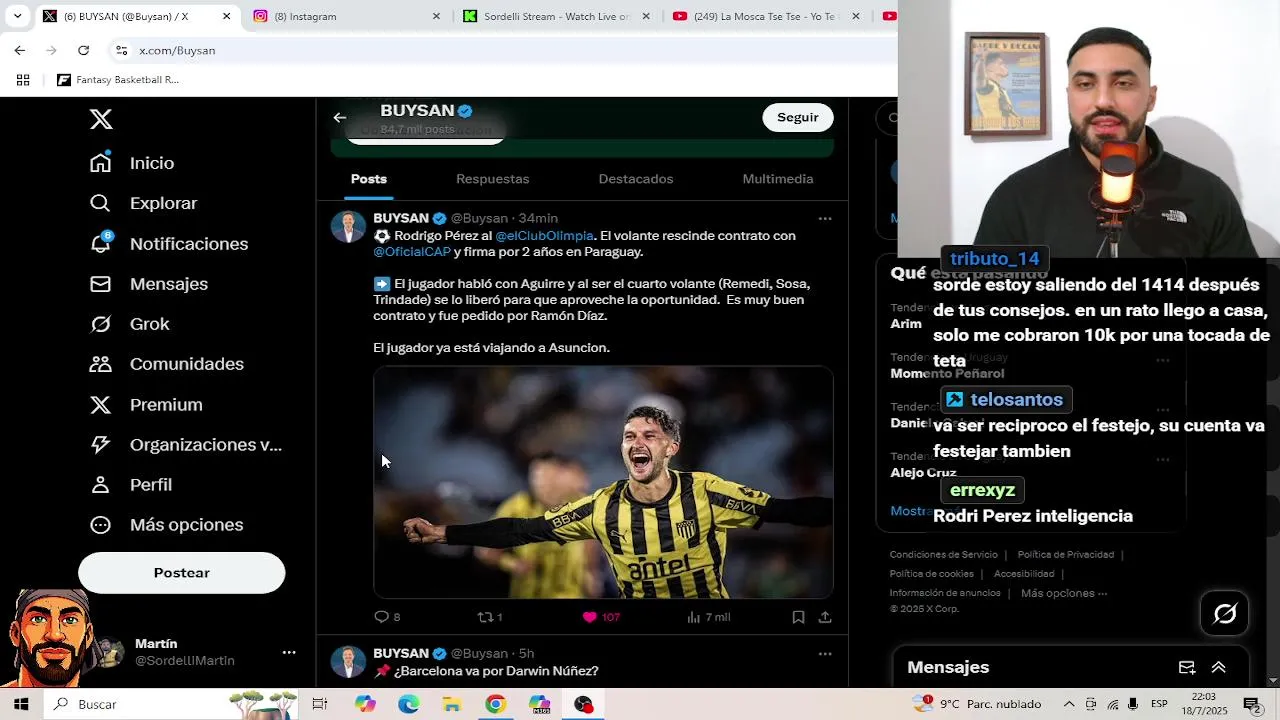Unlike the Rodrigo Pérez post heart

[590, 617]
